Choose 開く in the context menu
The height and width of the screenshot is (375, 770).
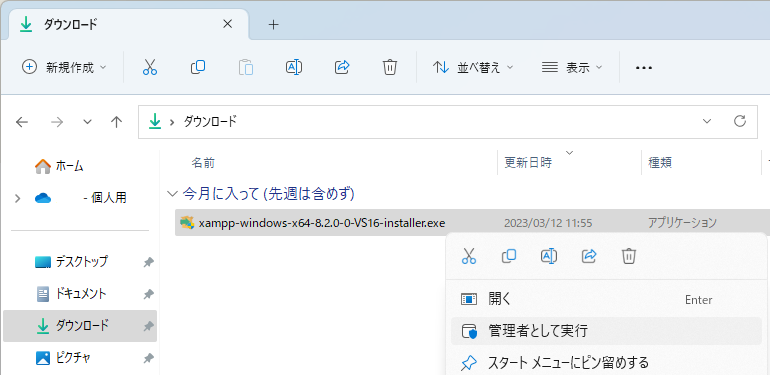606,299
